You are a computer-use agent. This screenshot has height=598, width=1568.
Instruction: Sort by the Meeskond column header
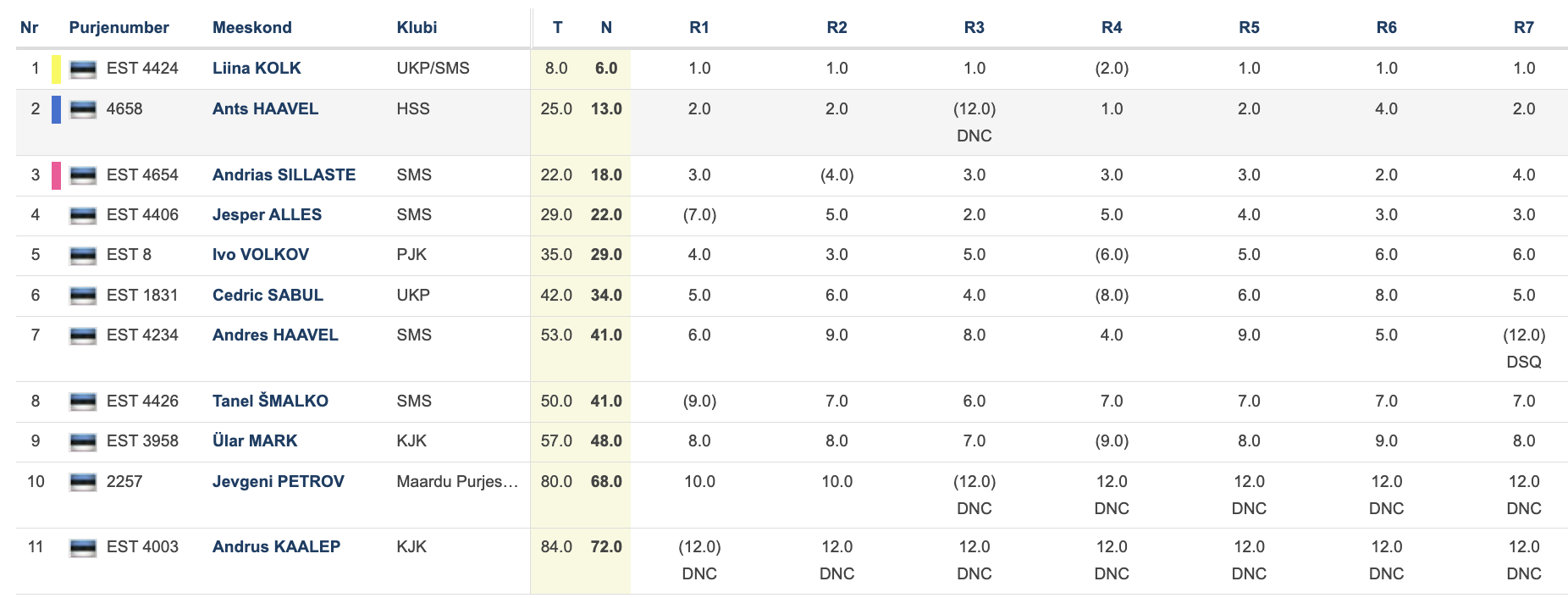pos(252,27)
